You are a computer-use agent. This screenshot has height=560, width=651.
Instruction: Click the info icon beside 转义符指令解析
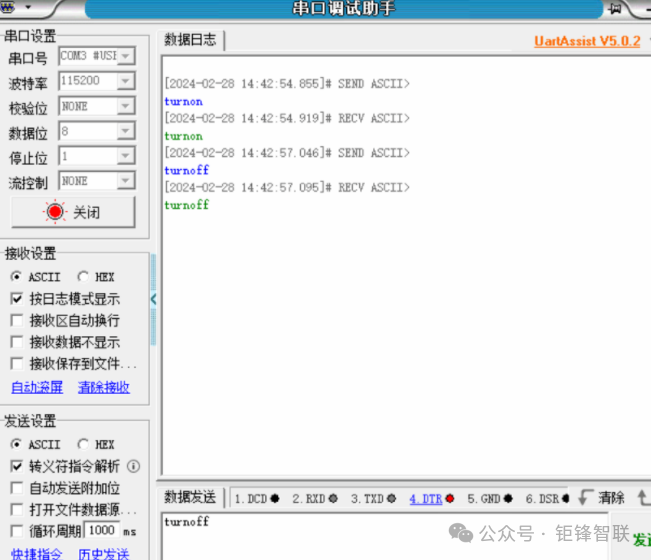pos(133,466)
